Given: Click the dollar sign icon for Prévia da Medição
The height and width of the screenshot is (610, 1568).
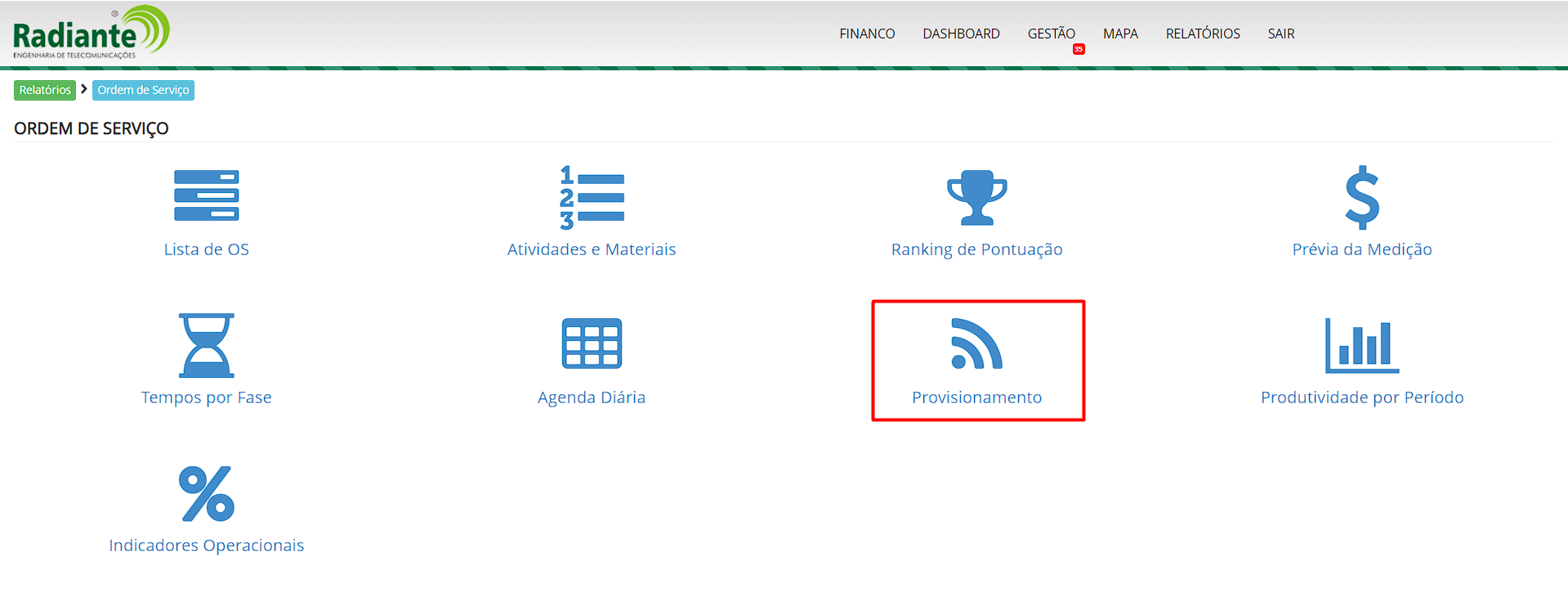Looking at the screenshot, I should point(1362,197).
